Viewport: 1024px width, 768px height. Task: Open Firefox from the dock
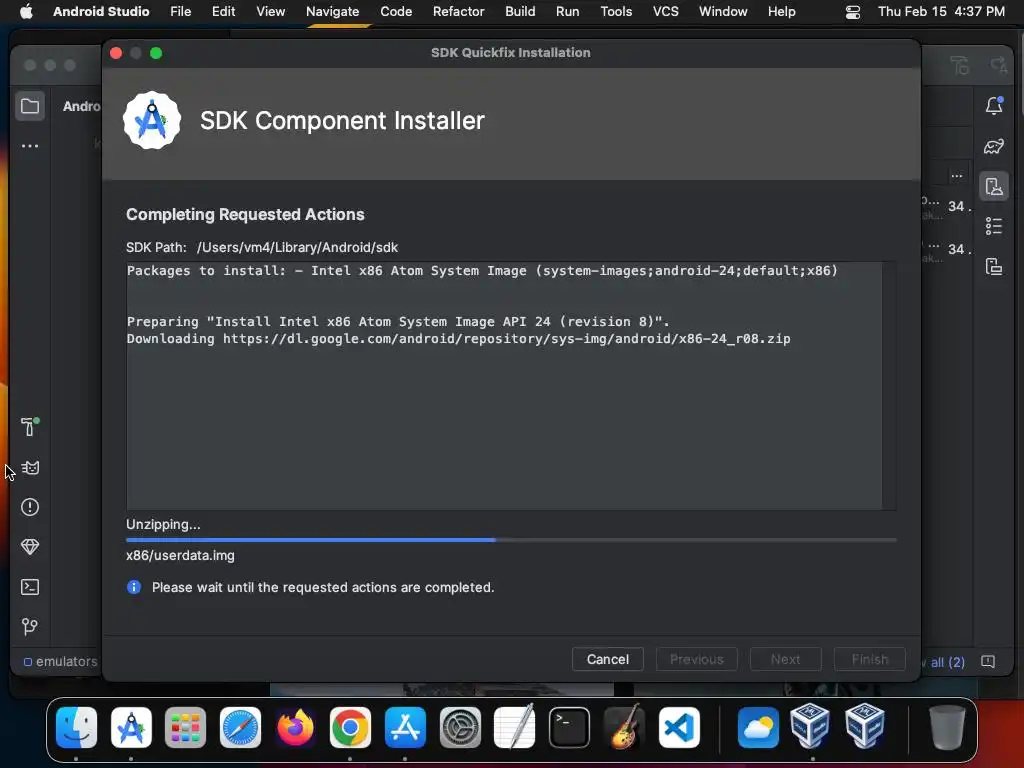coord(295,728)
